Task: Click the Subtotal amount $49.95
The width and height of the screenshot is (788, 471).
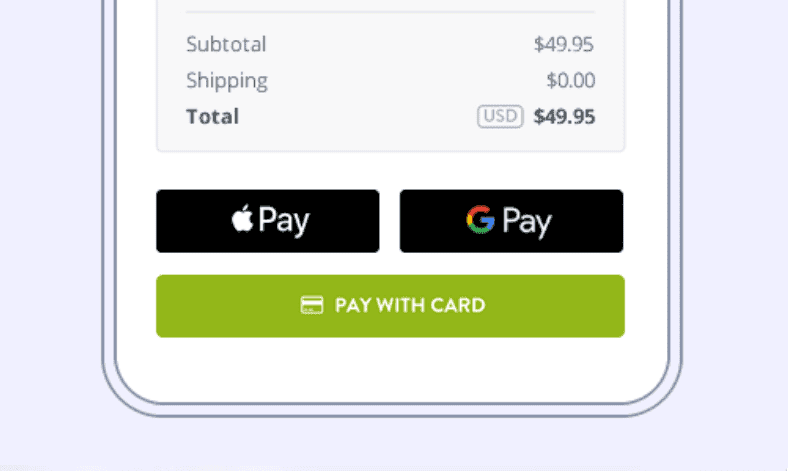Action: pos(564,44)
